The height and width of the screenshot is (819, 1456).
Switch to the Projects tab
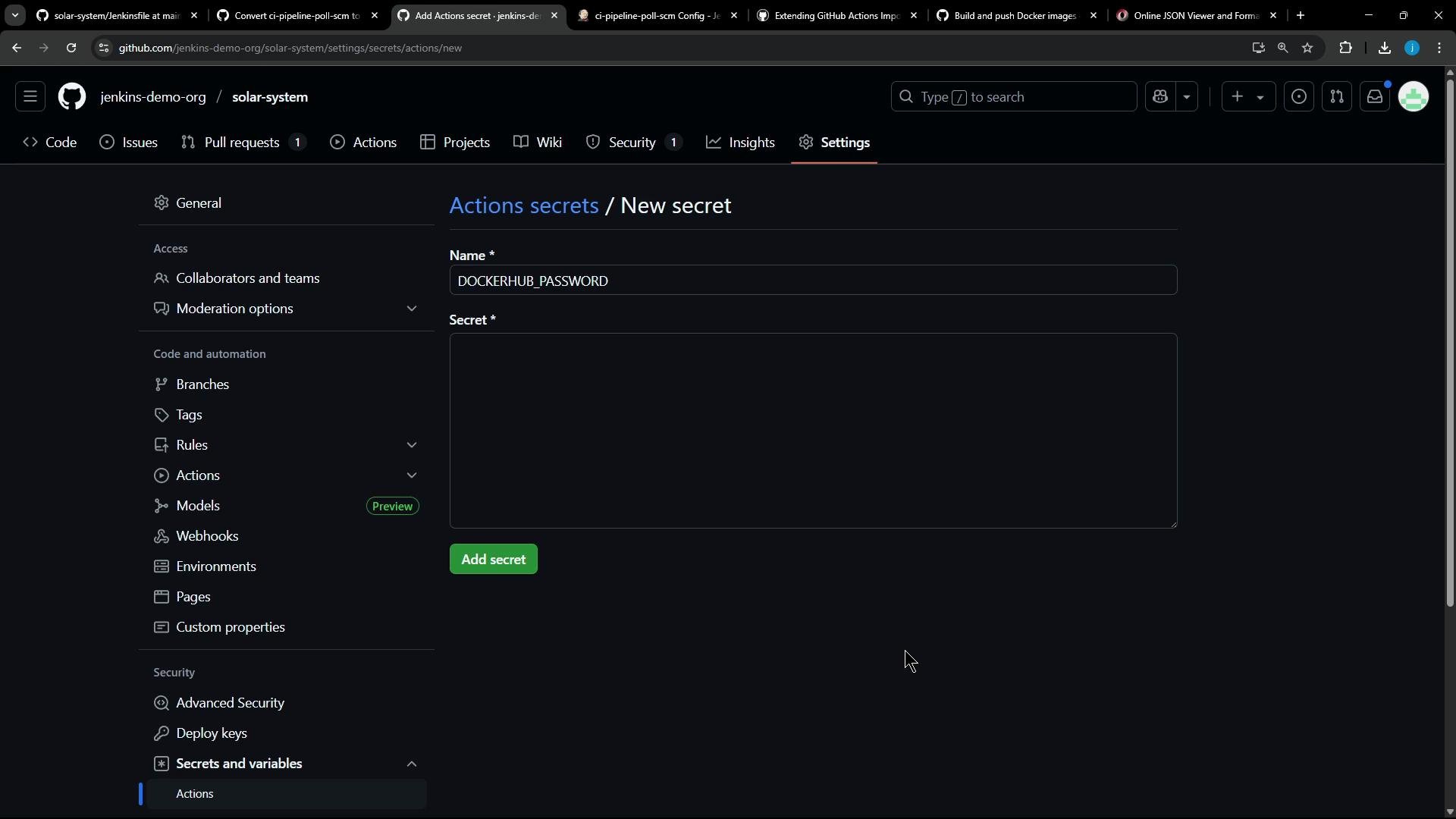(456, 143)
